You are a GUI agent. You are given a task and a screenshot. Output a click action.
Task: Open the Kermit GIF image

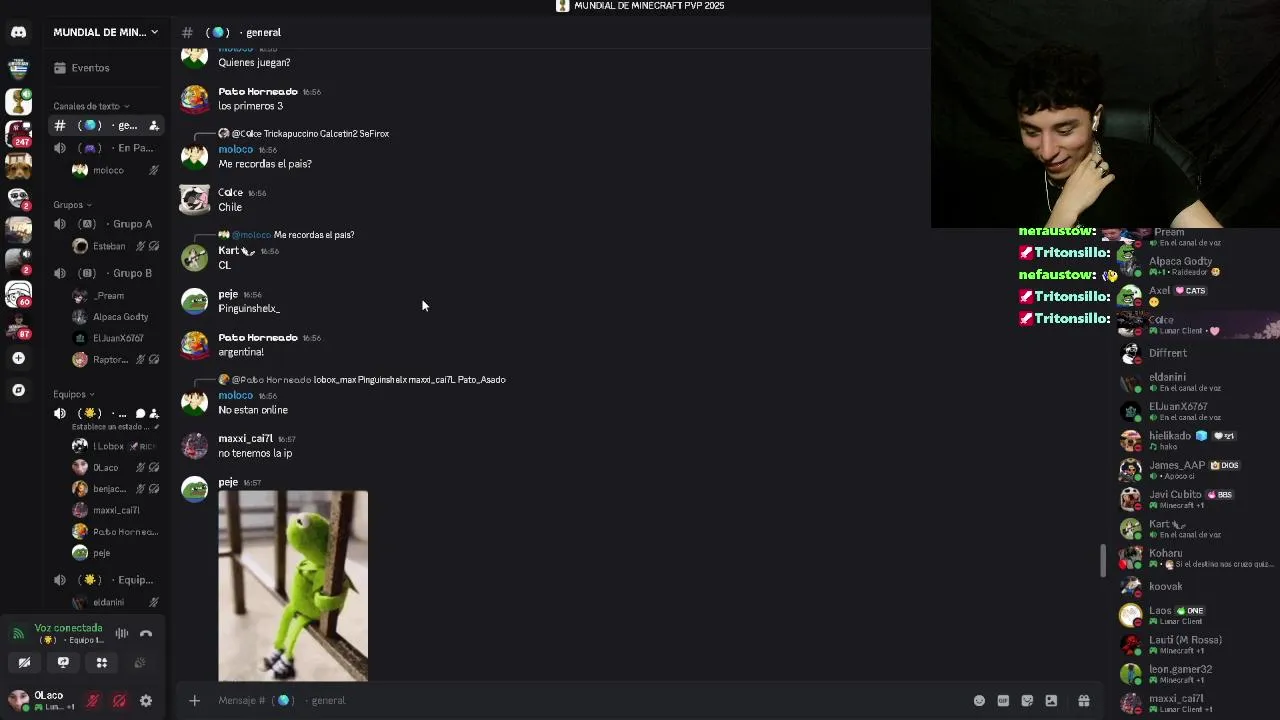tap(293, 586)
